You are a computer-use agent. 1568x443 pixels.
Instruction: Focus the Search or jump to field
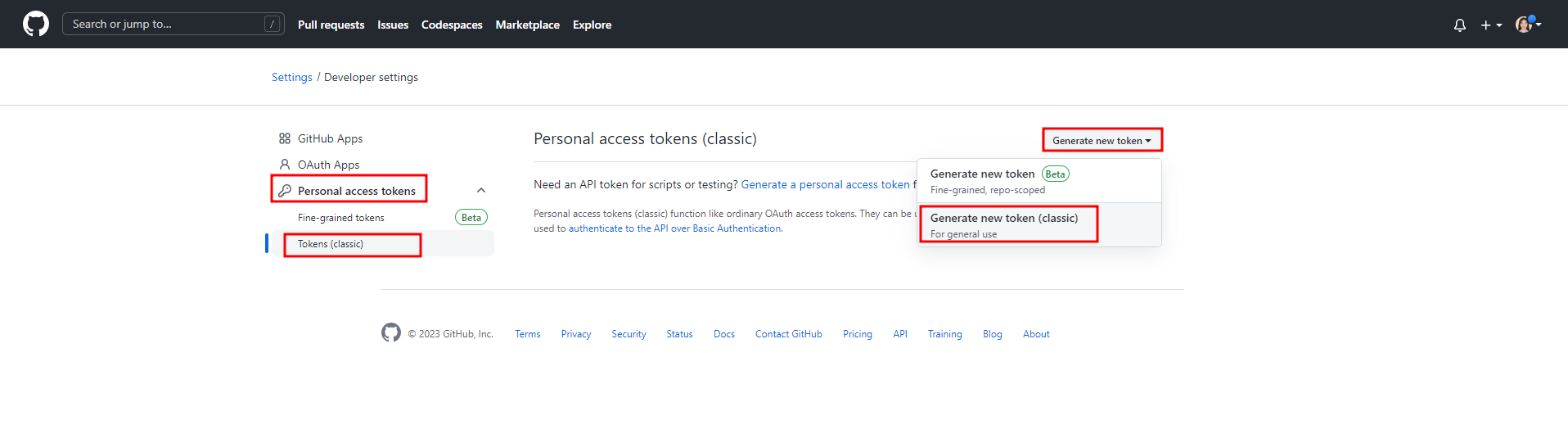pyautogui.click(x=173, y=24)
